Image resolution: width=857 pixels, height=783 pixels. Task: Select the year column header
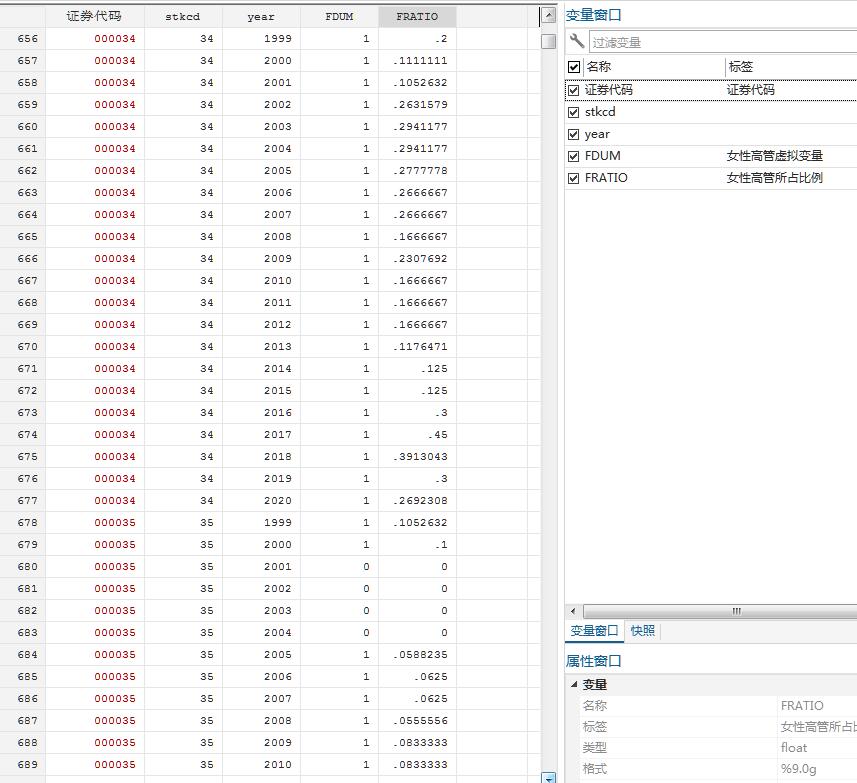tap(261, 16)
